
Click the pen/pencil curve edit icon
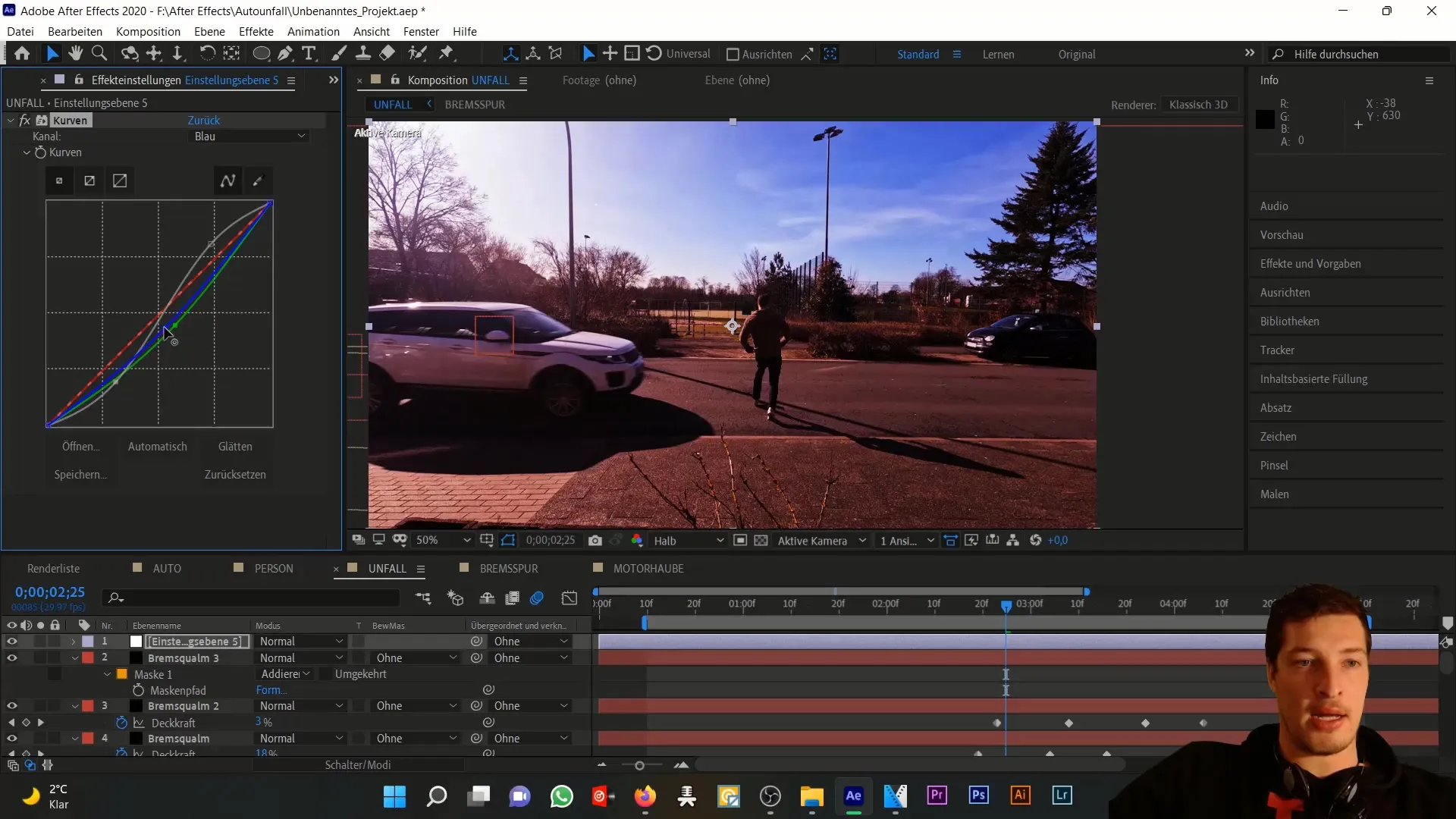(258, 181)
